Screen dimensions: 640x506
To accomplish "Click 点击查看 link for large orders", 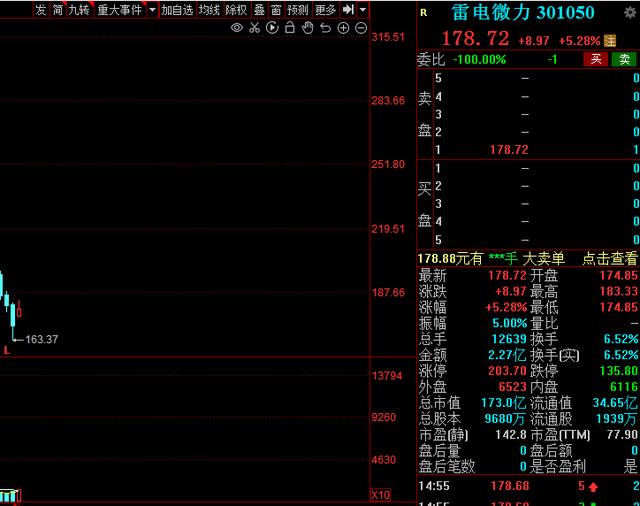I will pyautogui.click(x=610, y=258).
